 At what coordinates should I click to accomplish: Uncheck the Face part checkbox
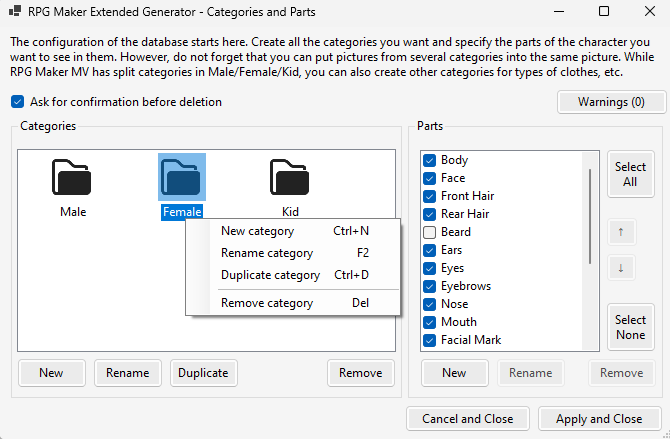click(x=429, y=178)
